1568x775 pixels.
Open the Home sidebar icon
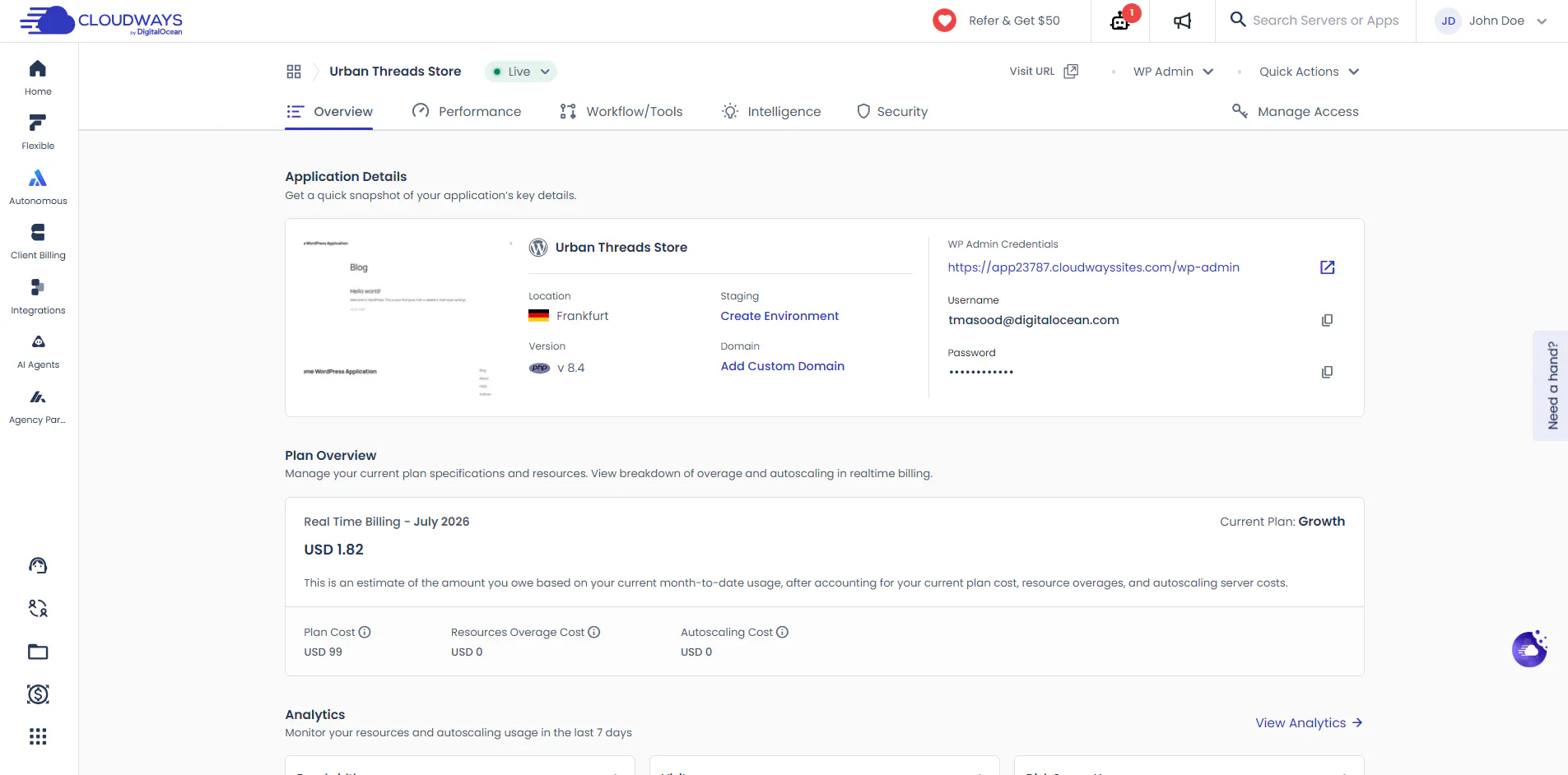pos(38,78)
